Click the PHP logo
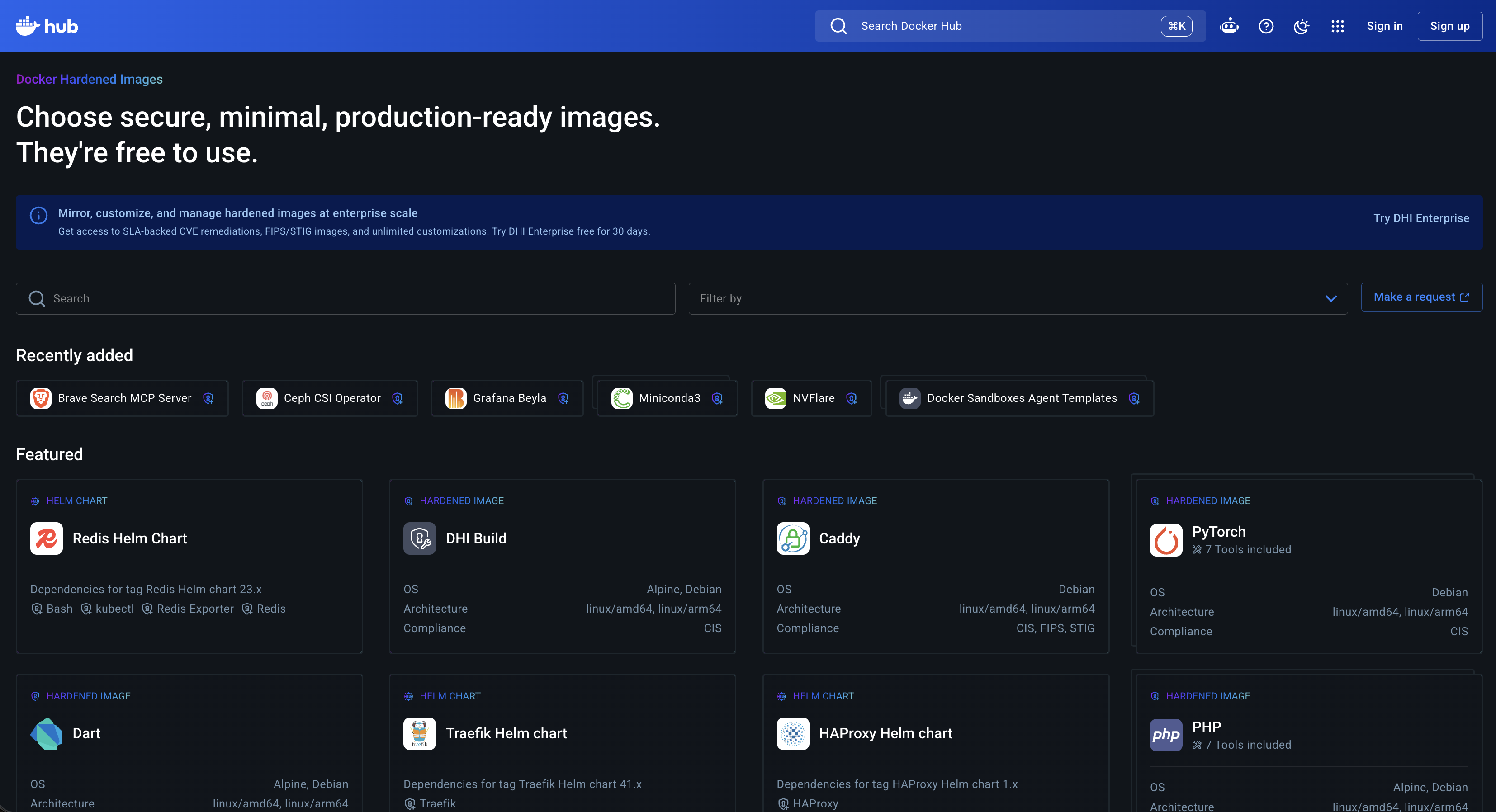The width and height of the screenshot is (1496, 812). pos(1166,736)
